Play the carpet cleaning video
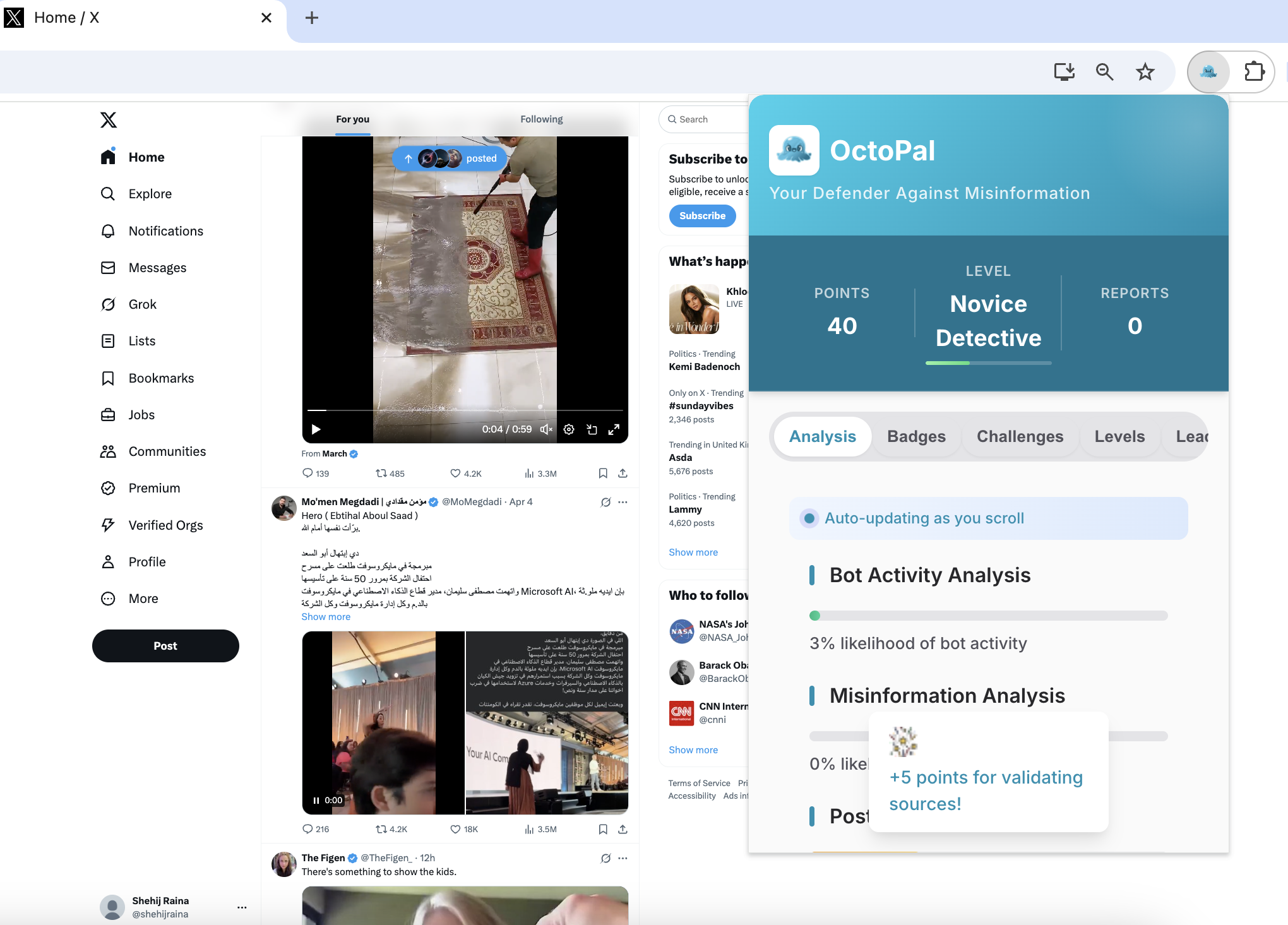The width and height of the screenshot is (1288, 925). [316, 429]
